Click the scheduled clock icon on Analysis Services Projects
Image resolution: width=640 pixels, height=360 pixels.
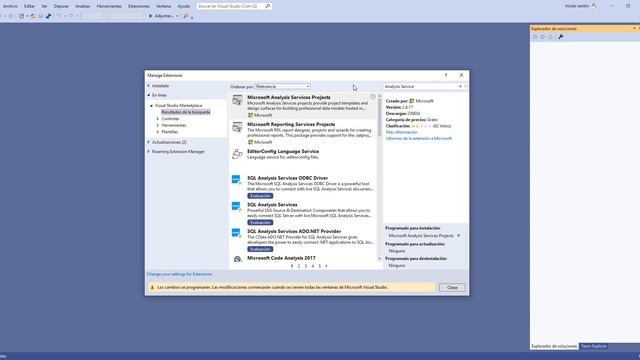click(x=373, y=97)
